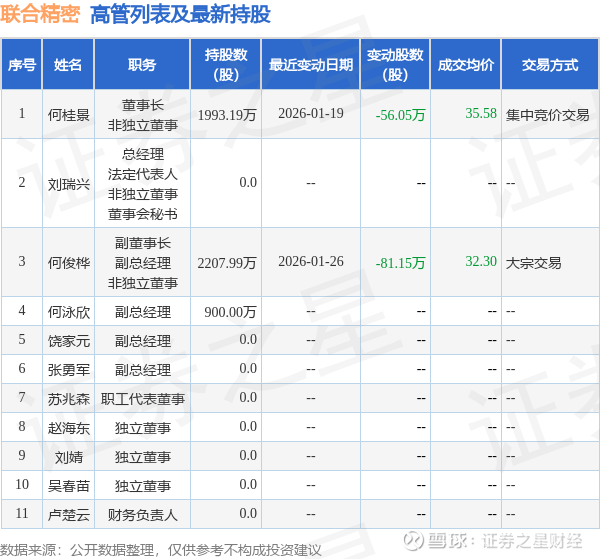Click the 雪球 logo icon
This screenshot has height=559, width=600.
[413, 541]
